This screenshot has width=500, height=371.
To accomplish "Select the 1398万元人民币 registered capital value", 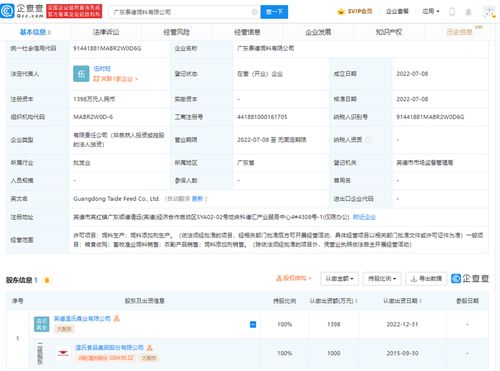I will point(94,99).
